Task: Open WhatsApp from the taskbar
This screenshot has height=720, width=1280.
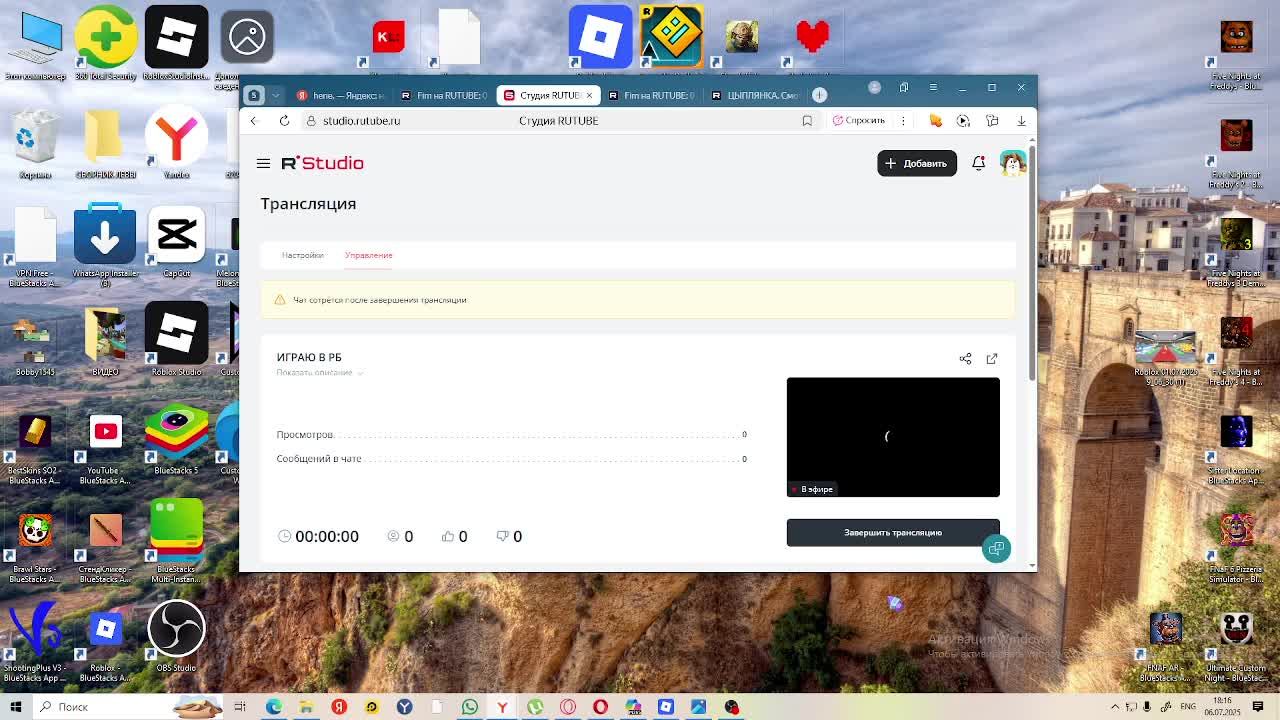Action: click(x=470, y=707)
